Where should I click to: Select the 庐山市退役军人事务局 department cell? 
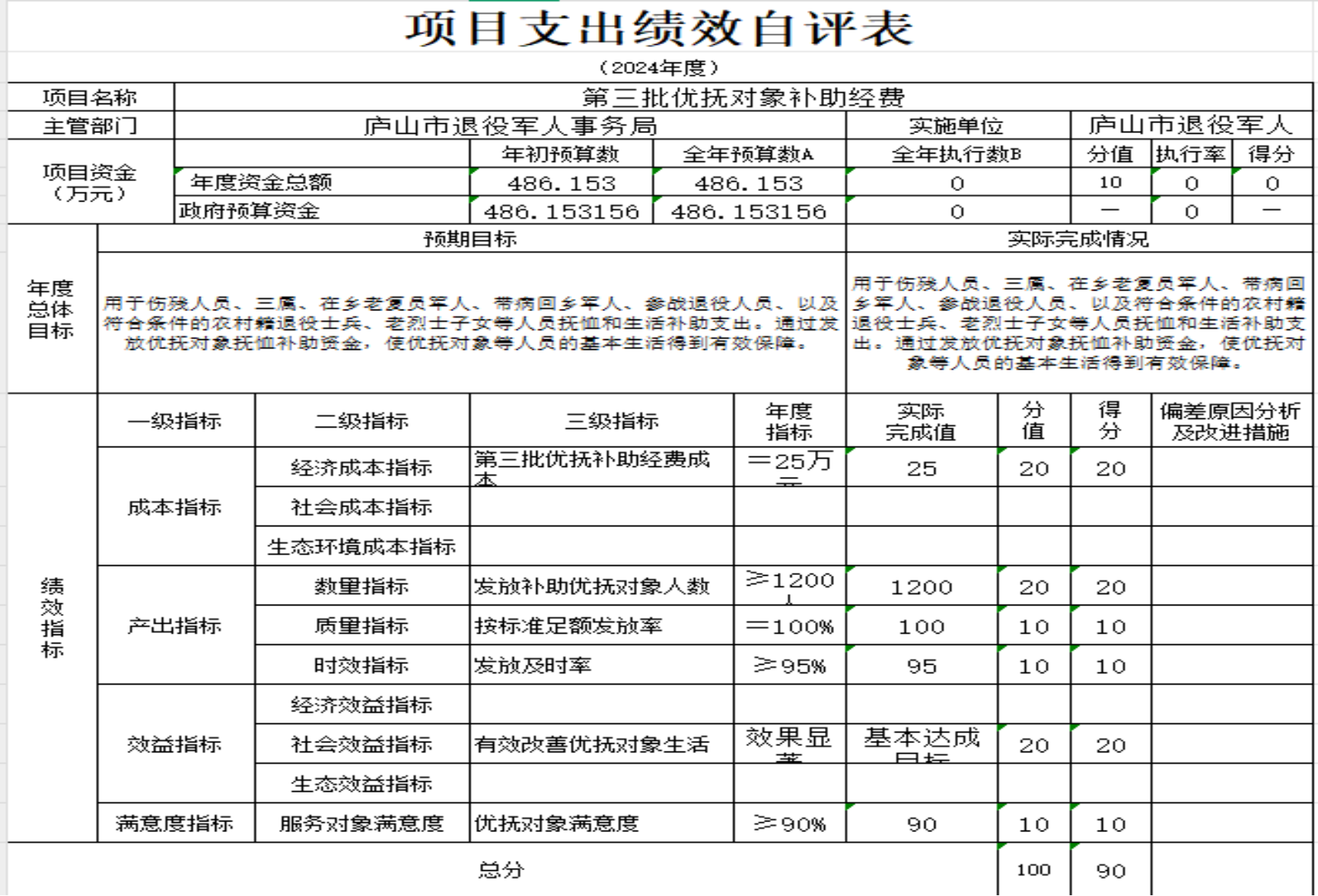(x=510, y=126)
